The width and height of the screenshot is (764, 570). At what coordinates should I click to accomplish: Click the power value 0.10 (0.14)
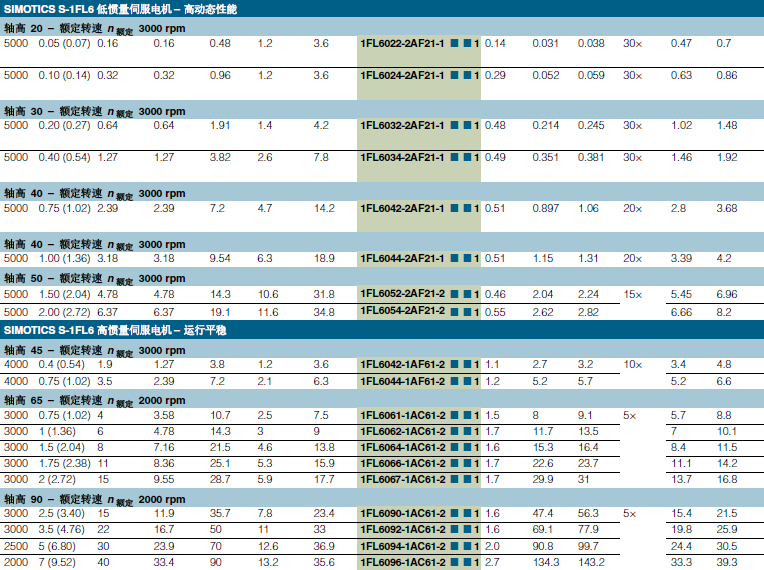click(64, 76)
